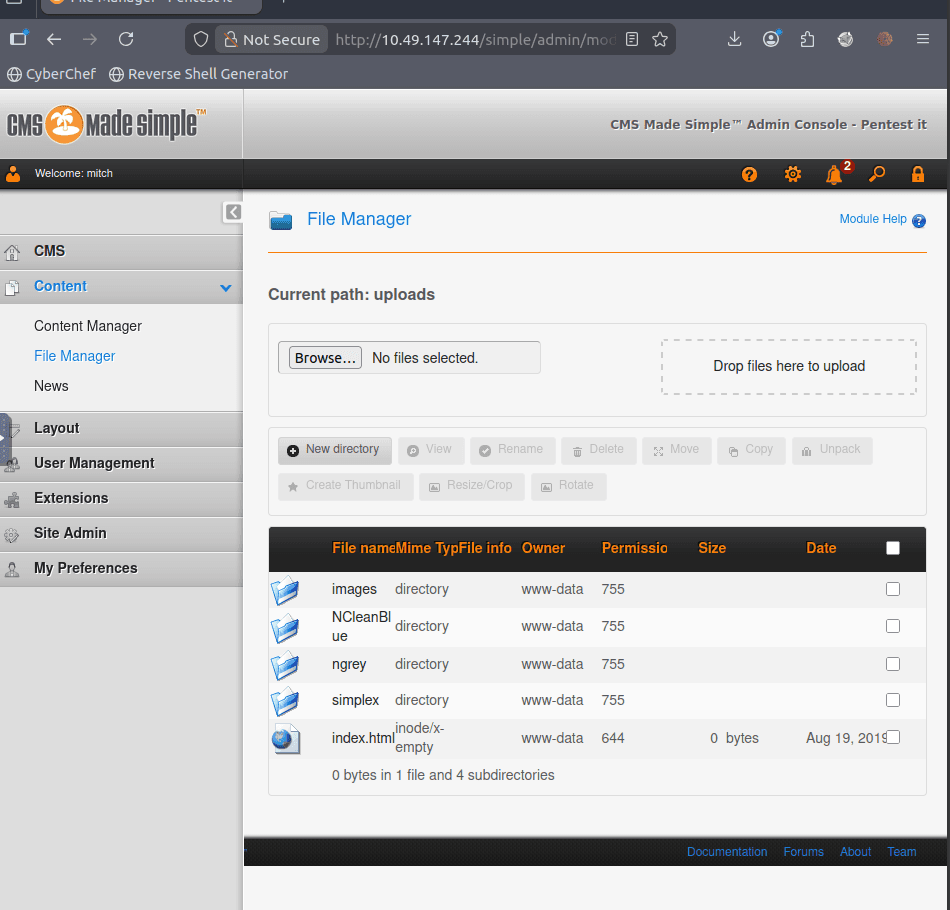Screen dimensions: 950x910
Task: Expand the Layout menu section
Action: [x=57, y=428]
